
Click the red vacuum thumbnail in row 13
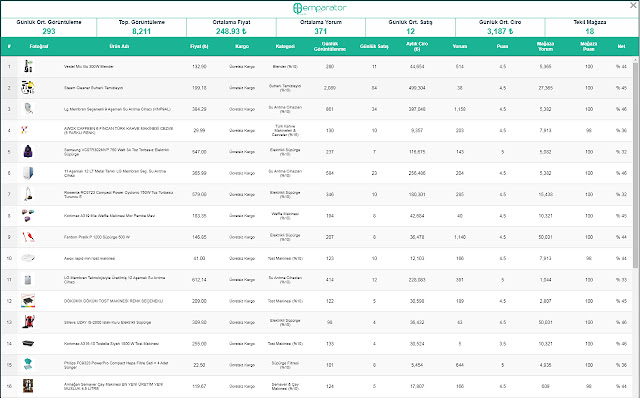point(28,322)
